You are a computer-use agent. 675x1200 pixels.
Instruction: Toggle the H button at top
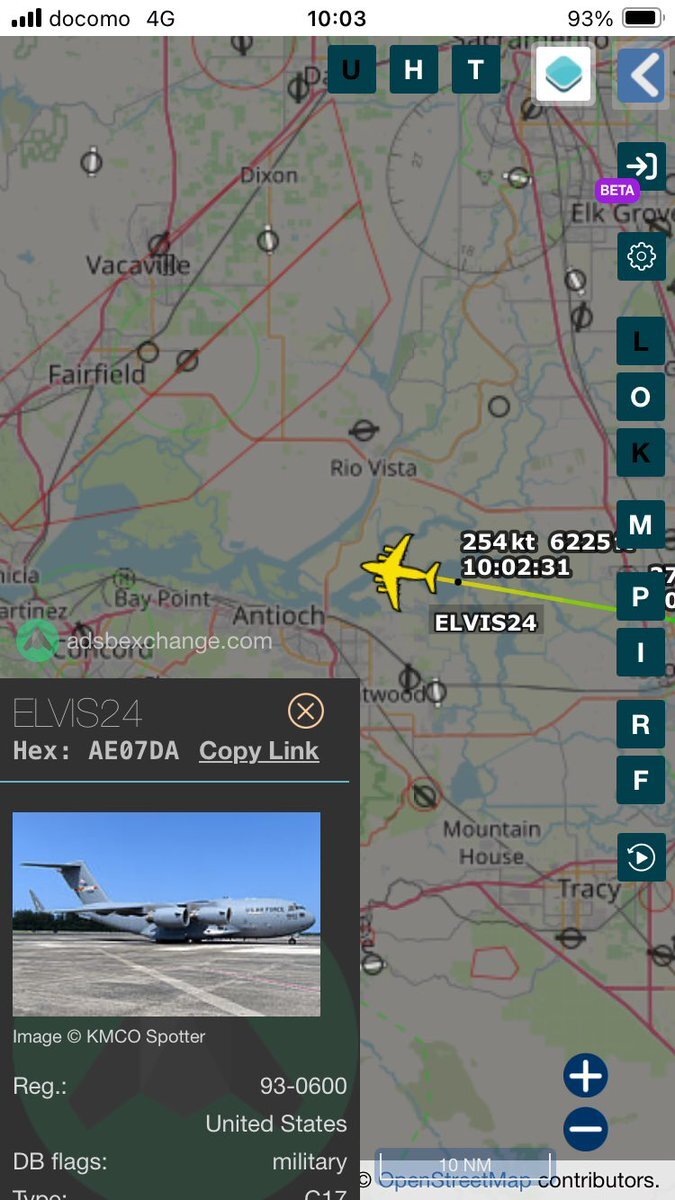coord(414,70)
